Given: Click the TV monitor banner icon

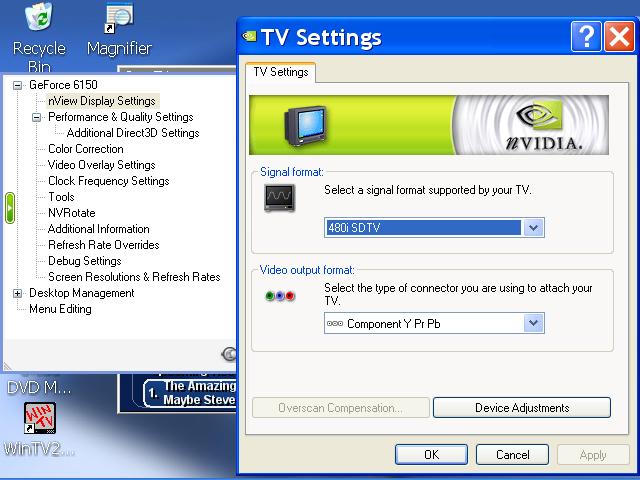Looking at the screenshot, I should [x=306, y=126].
